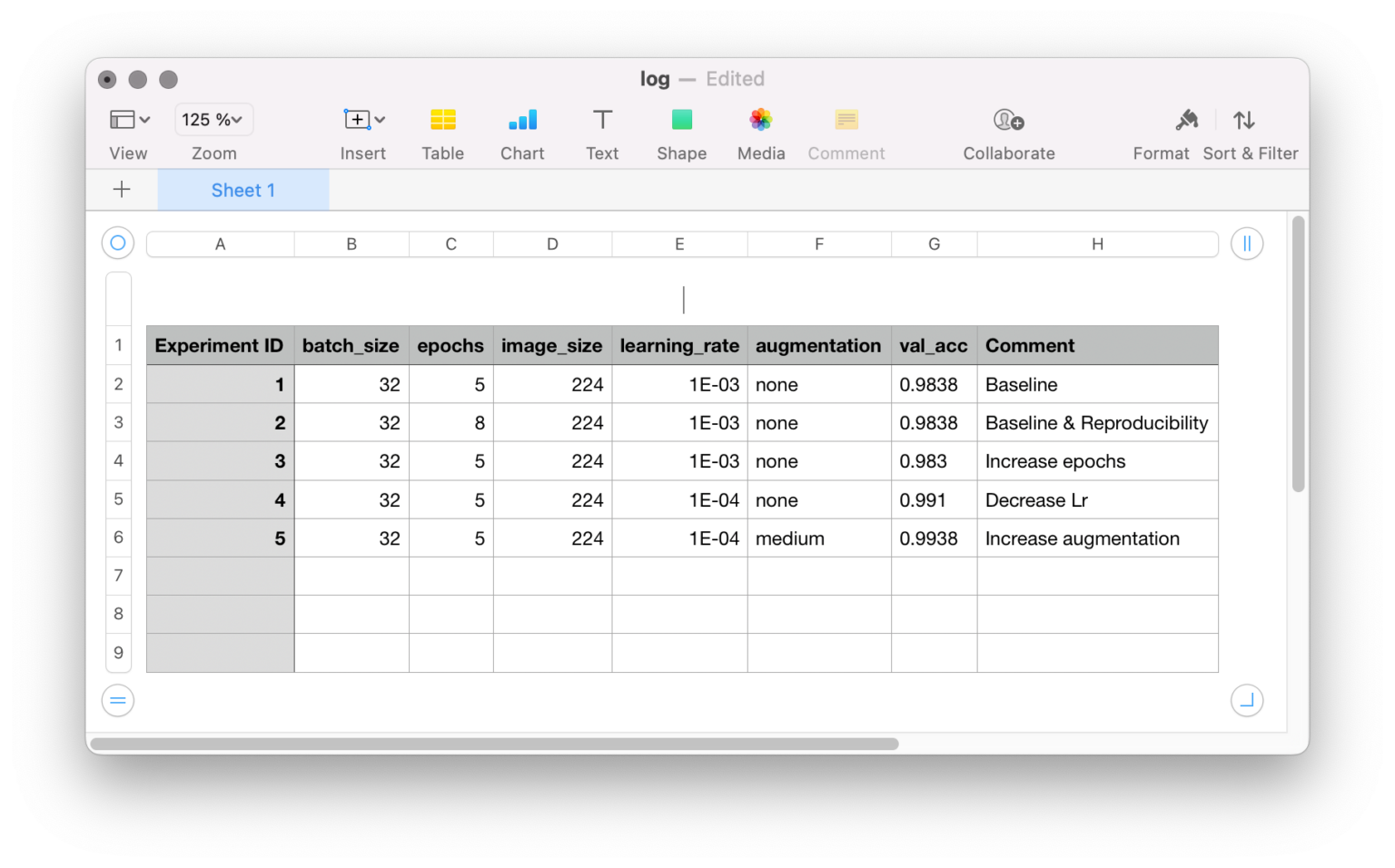The width and height of the screenshot is (1395, 868).
Task: Open the Format inspector paintbrush icon
Action: tap(1186, 120)
